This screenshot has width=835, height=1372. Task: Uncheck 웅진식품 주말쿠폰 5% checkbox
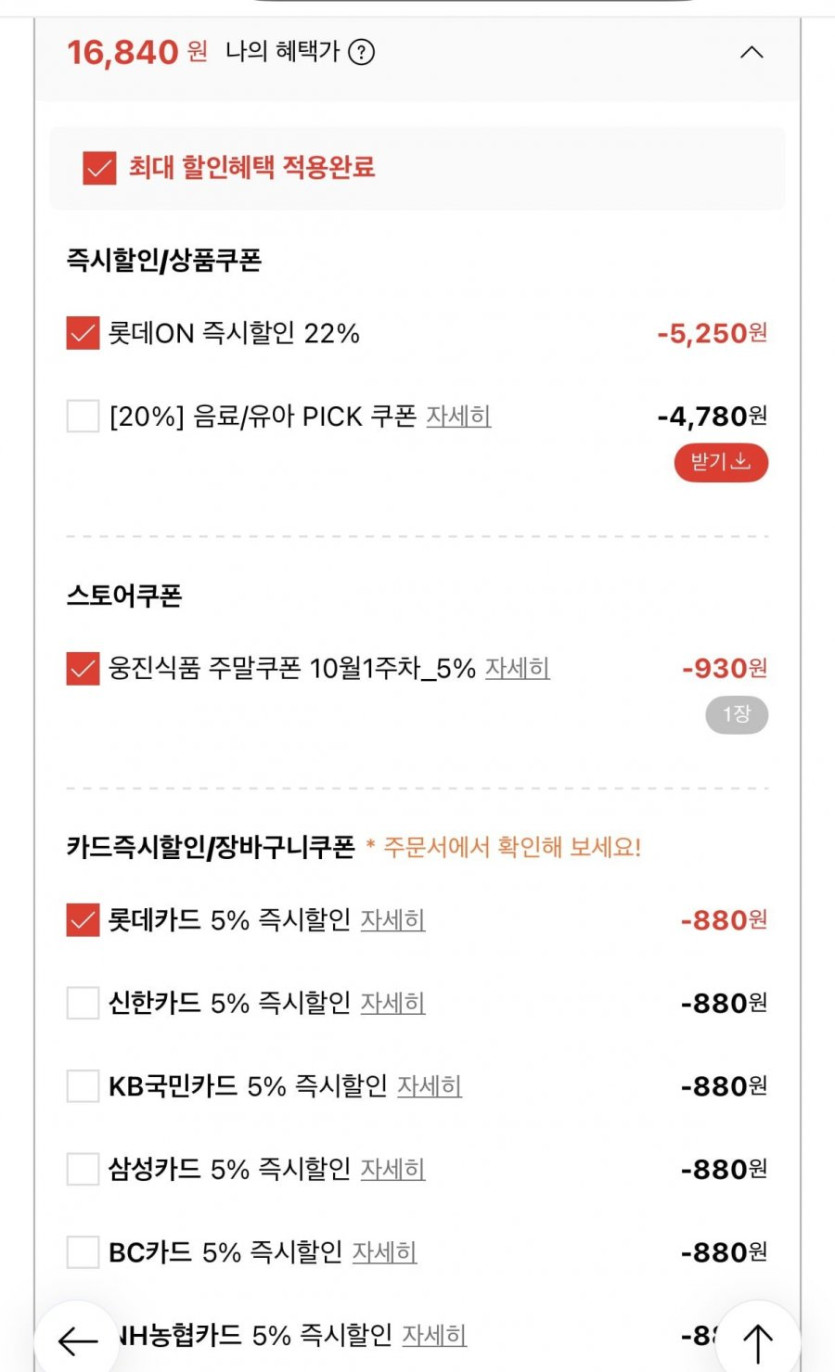tap(83, 668)
